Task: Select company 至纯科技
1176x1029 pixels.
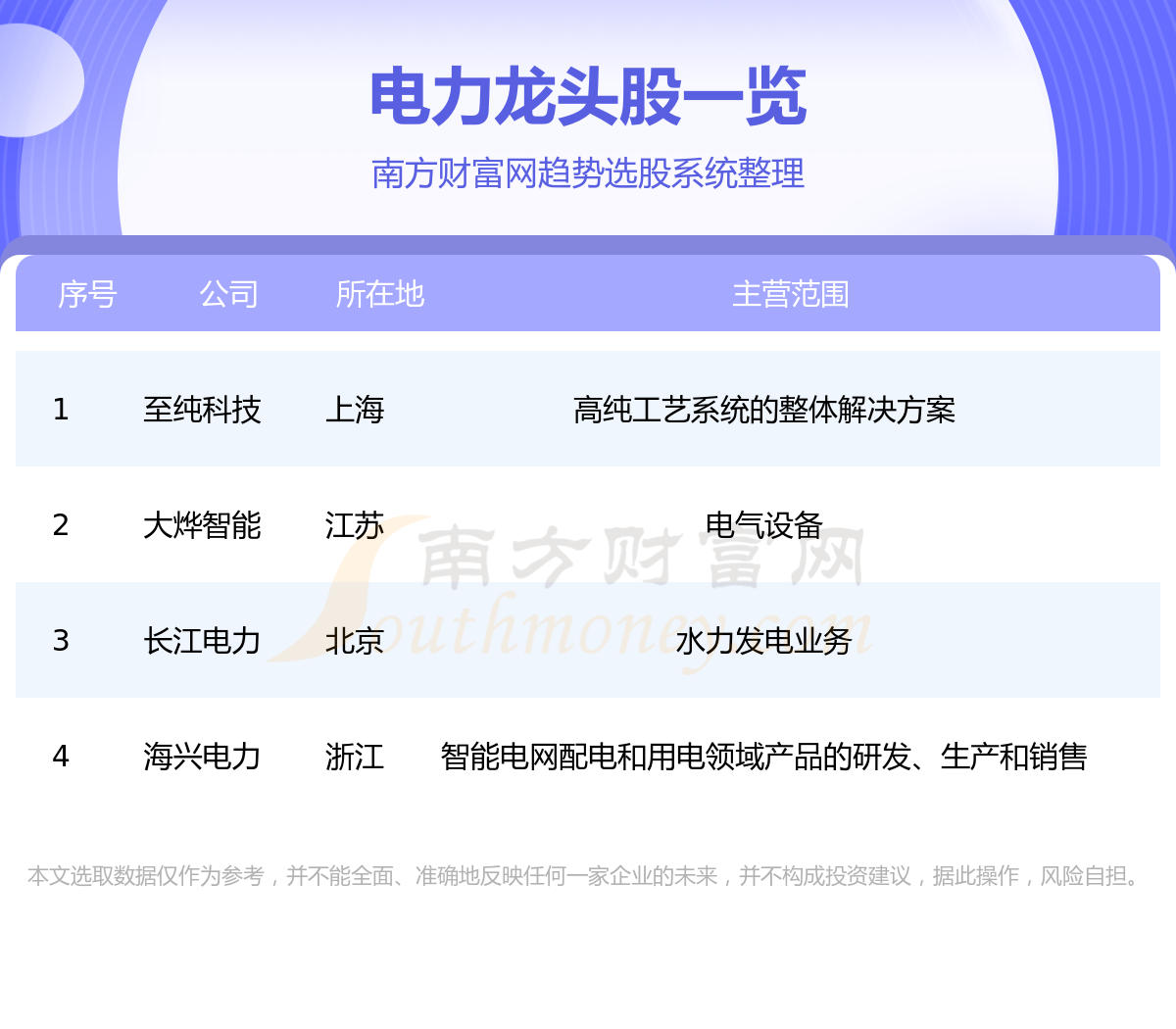Action: click(202, 409)
